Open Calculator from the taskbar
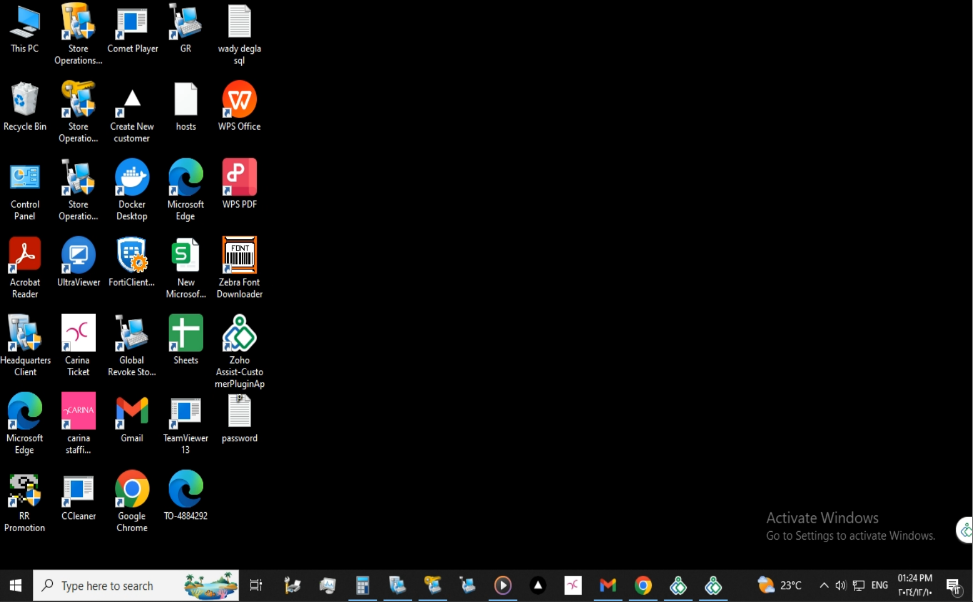The height and width of the screenshot is (602, 973). coord(362,585)
